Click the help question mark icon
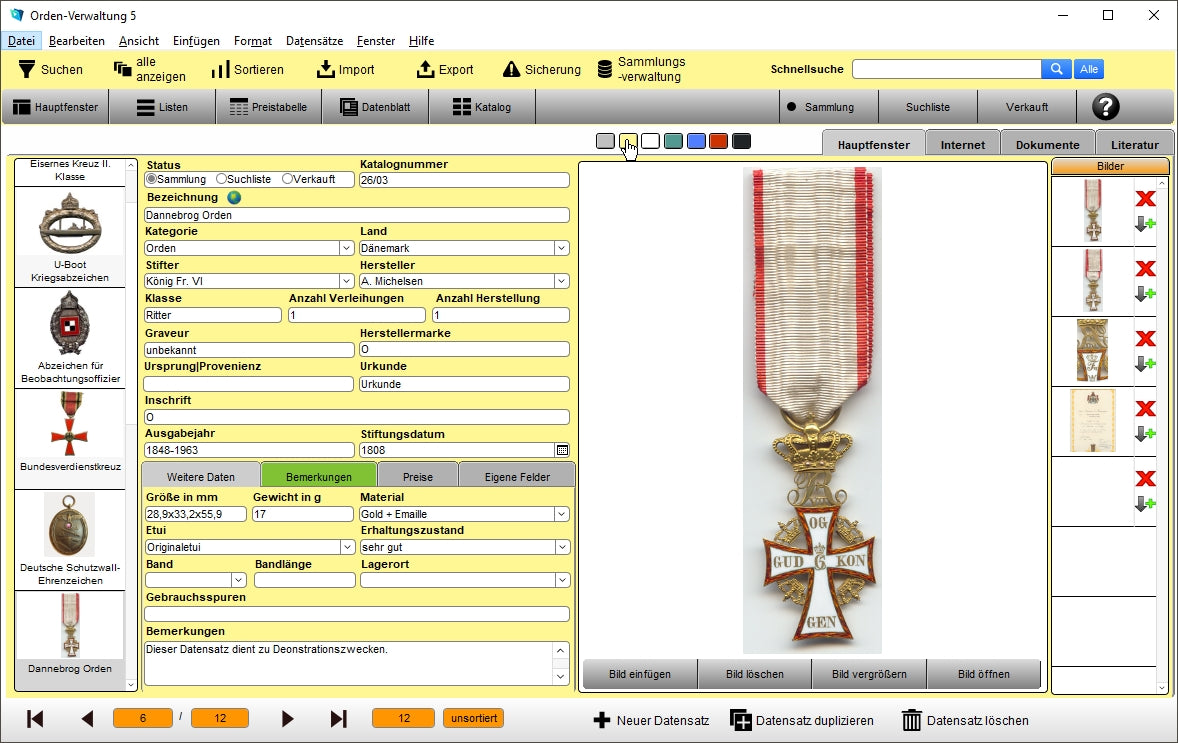The height and width of the screenshot is (743, 1178). 1105,107
